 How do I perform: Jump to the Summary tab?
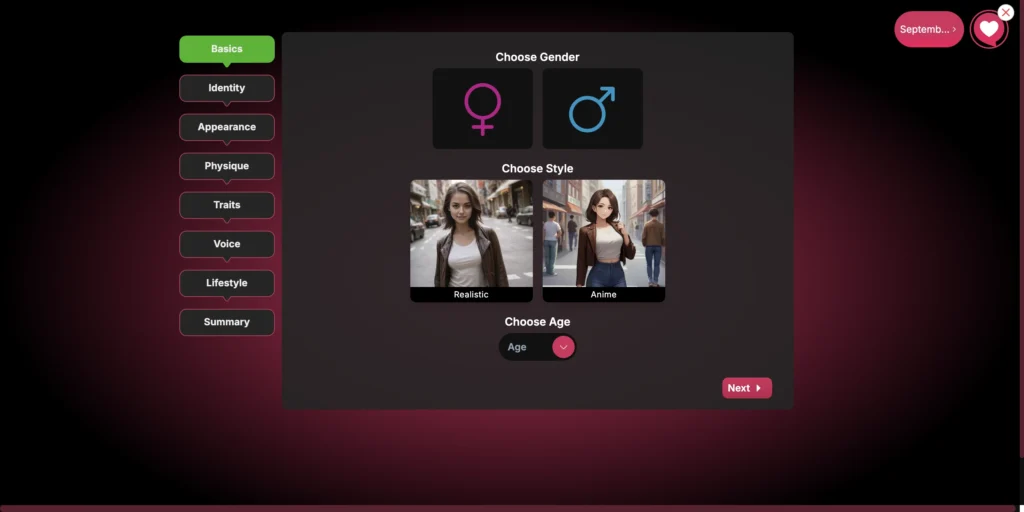click(x=227, y=322)
